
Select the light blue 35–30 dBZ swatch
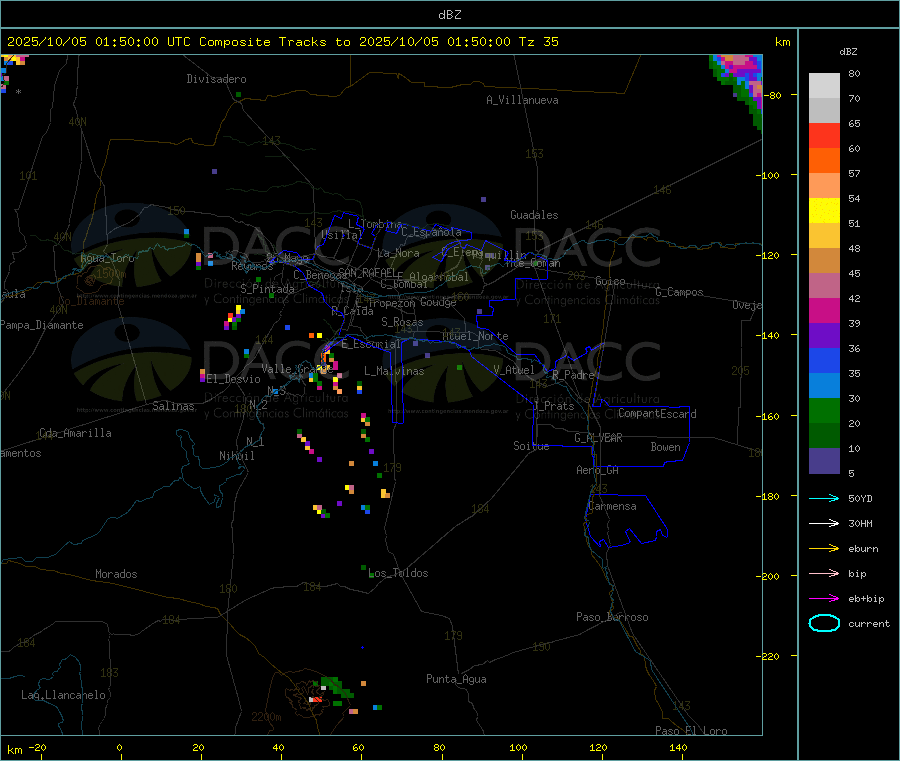824,386
